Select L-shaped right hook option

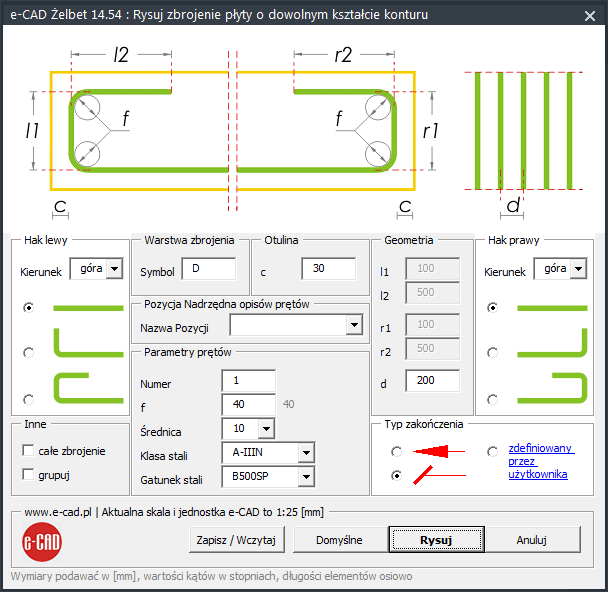[492, 353]
